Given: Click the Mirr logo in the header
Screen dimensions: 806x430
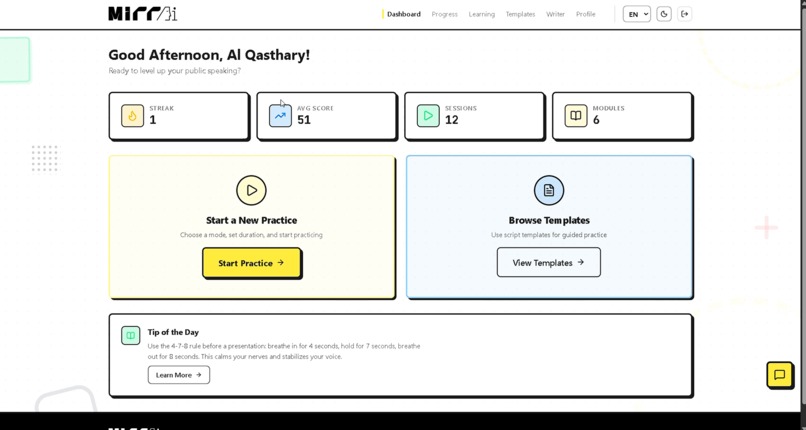Looking at the screenshot, I should (142, 14).
